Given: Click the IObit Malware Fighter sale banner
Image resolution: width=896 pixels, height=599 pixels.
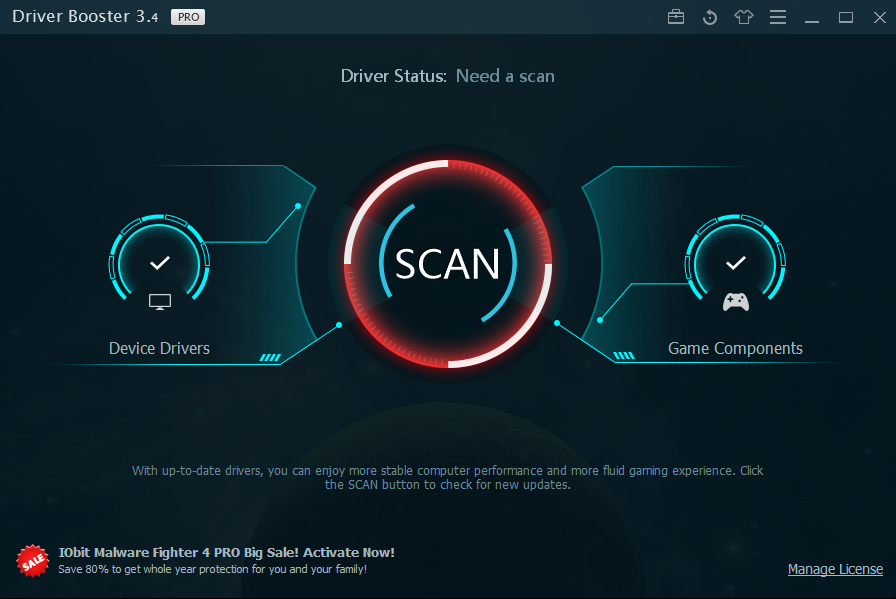Looking at the screenshot, I should tap(227, 560).
